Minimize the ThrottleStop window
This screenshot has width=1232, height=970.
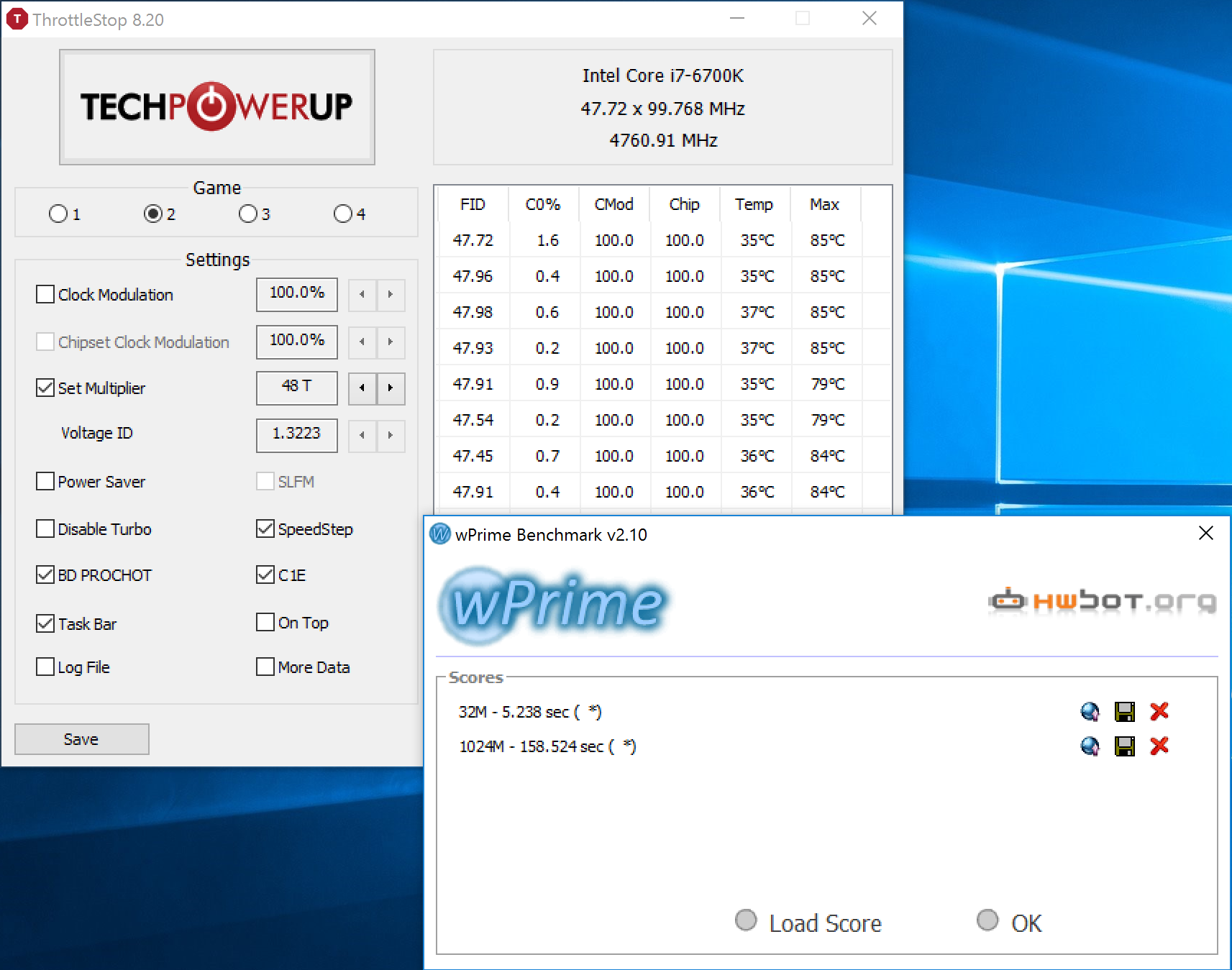tap(737, 19)
